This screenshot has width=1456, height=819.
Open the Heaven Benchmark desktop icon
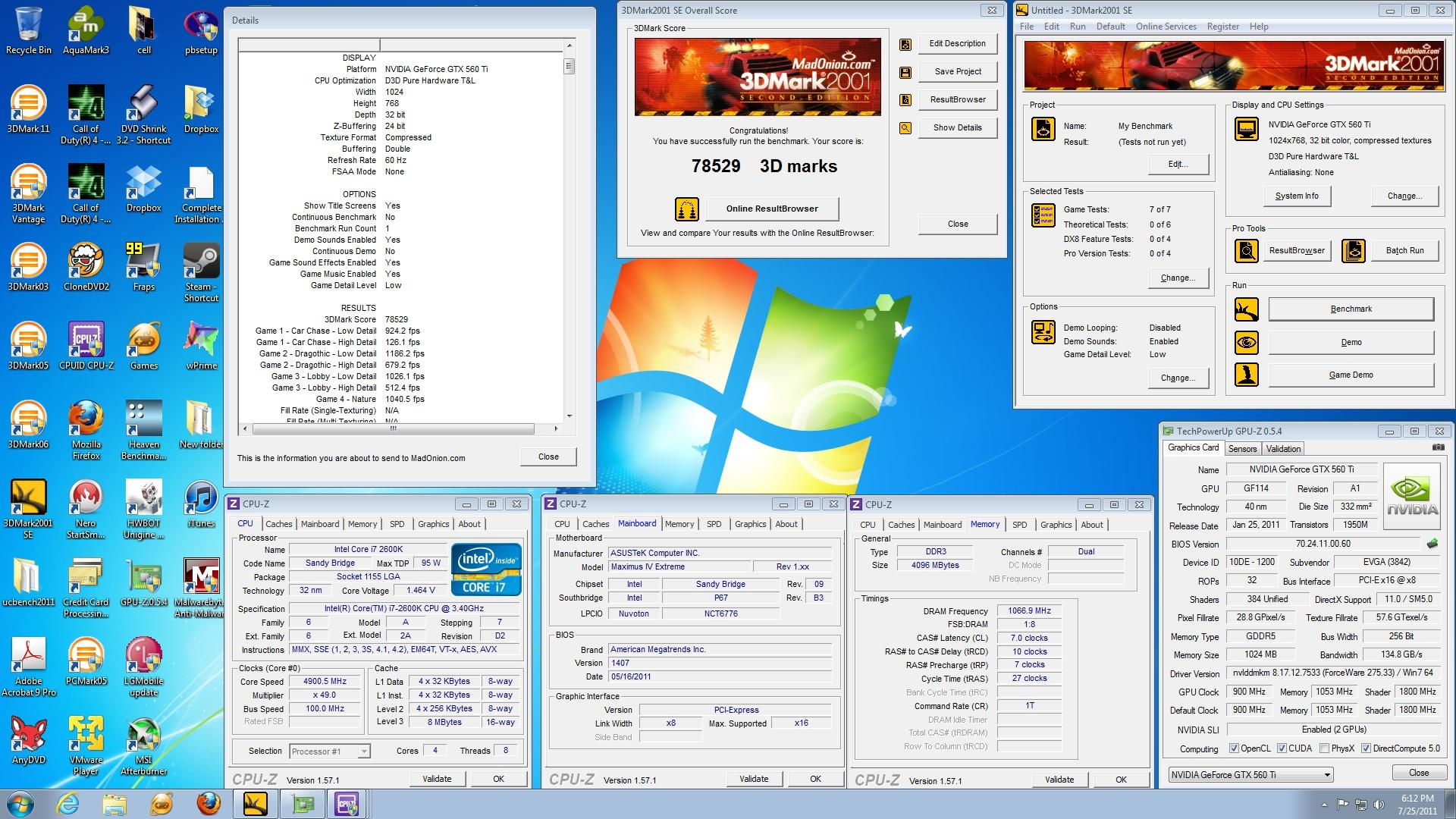144,431
